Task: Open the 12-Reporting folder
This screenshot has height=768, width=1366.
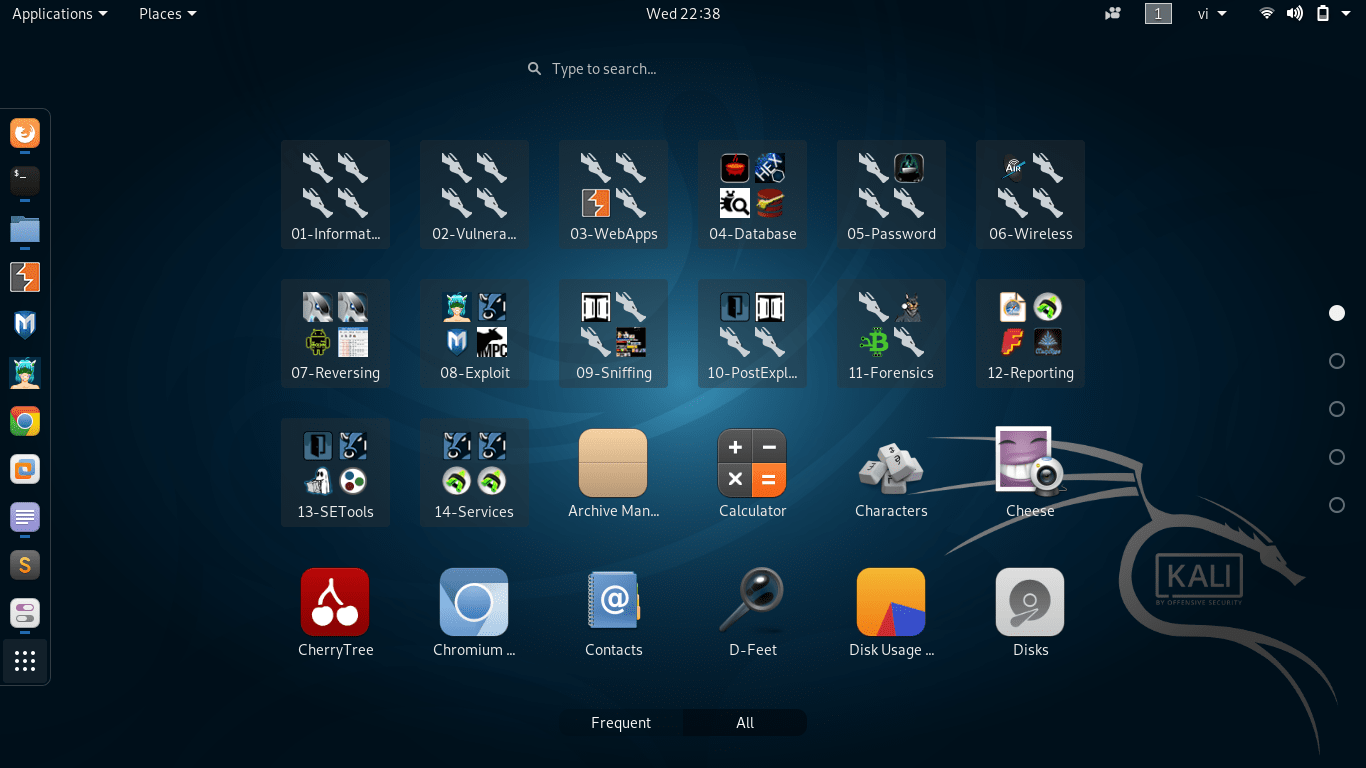Action: [1030, 333]
